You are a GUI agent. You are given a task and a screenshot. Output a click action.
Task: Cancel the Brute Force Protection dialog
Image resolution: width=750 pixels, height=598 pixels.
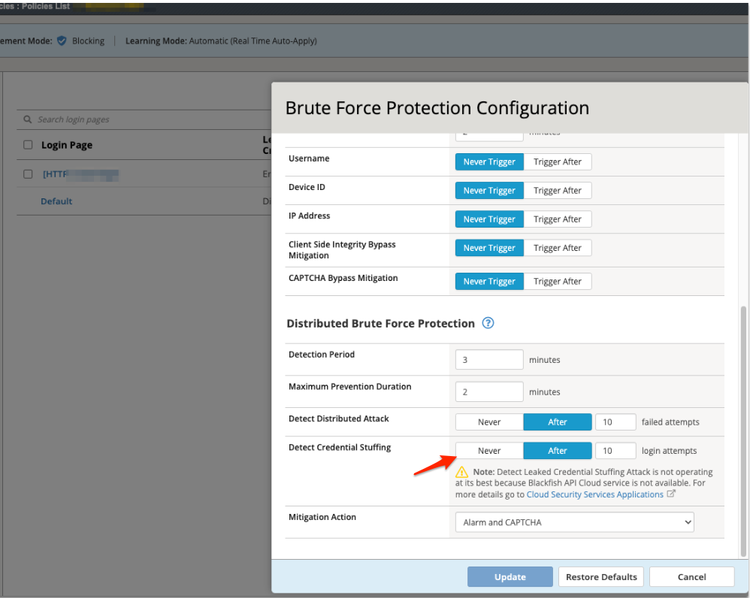[691, 577]
